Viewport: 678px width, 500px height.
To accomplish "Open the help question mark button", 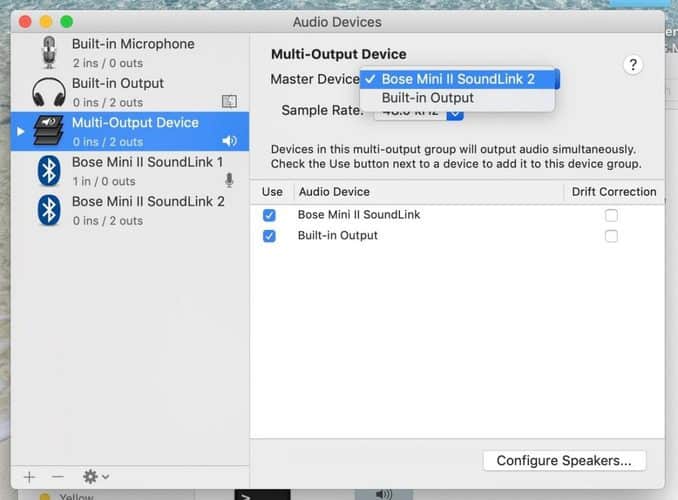I will 633,65.
